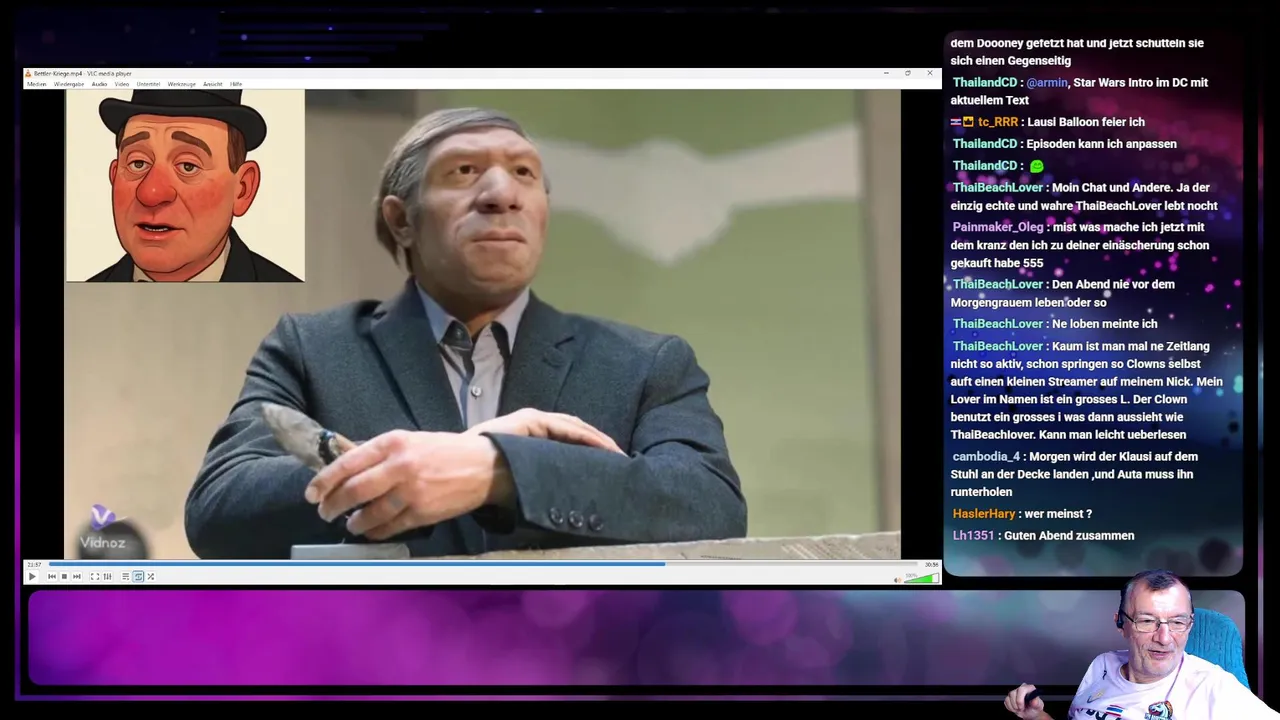Click the "wer meinst ?" chat message
This screenshot has height=720, width=1280.
[1058, 514]
